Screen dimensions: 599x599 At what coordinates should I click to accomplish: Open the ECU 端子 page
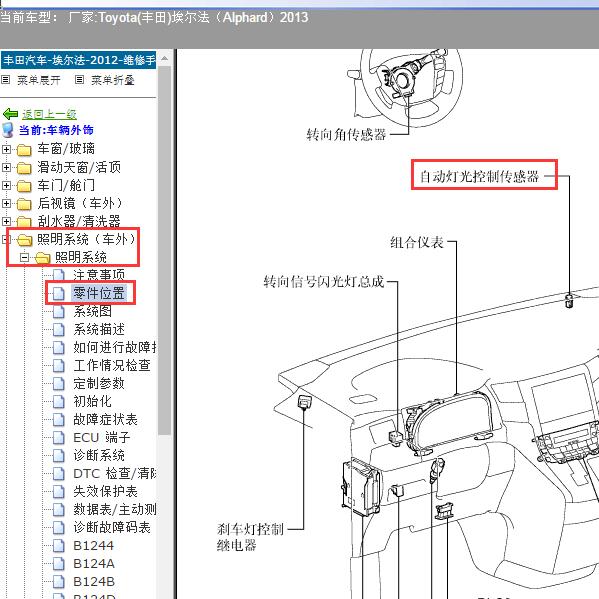coord(102,437)
